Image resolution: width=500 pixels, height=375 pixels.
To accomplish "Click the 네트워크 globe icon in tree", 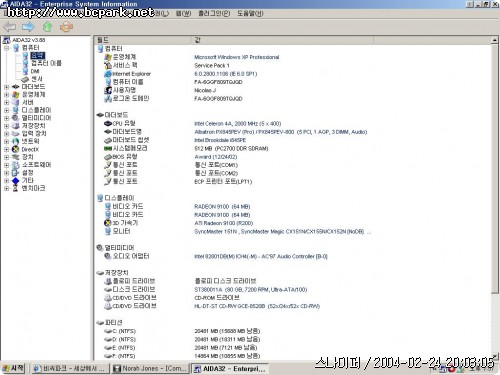I will pyautogui.click(x=15, y=141).
